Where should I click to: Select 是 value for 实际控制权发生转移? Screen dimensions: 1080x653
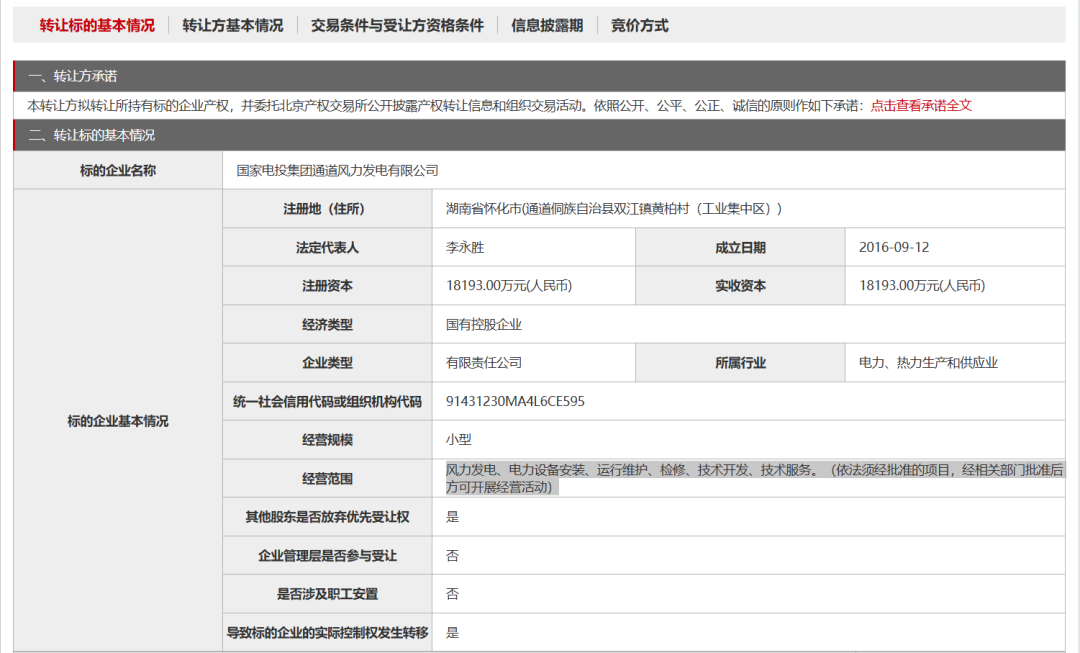(453, 632)
